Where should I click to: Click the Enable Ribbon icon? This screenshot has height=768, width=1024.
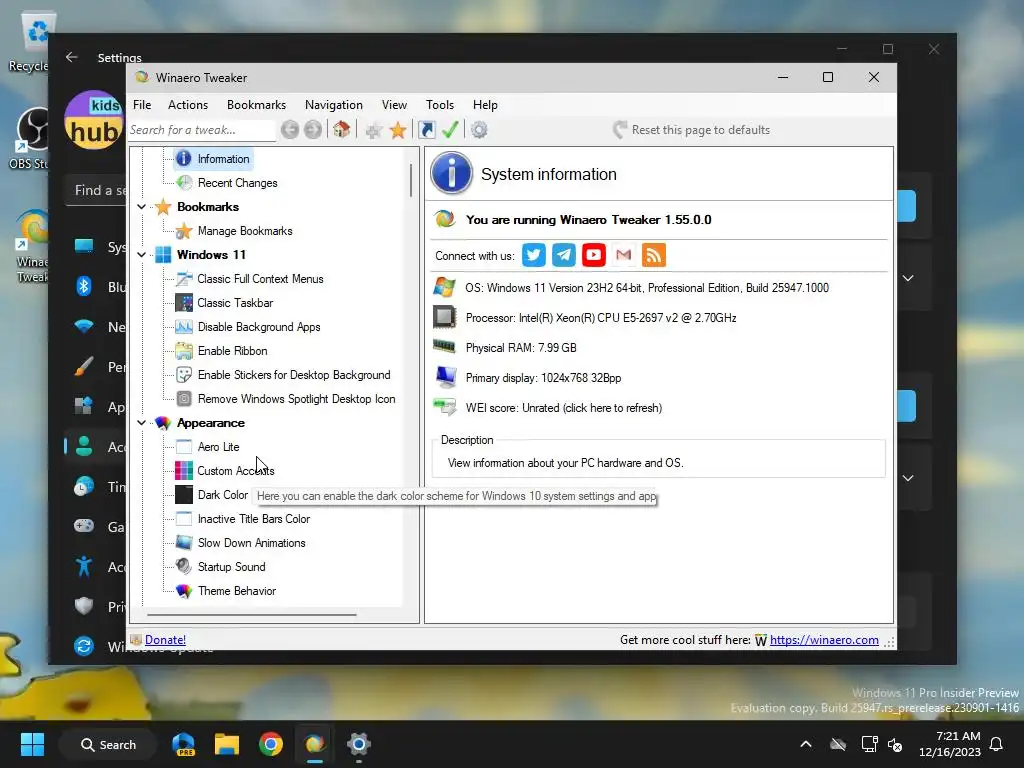[x=184, y=351]
